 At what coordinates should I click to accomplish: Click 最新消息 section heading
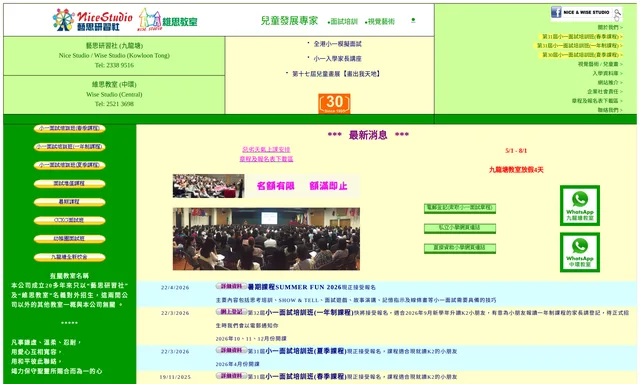pyautogui.click(x=368, y=135)
